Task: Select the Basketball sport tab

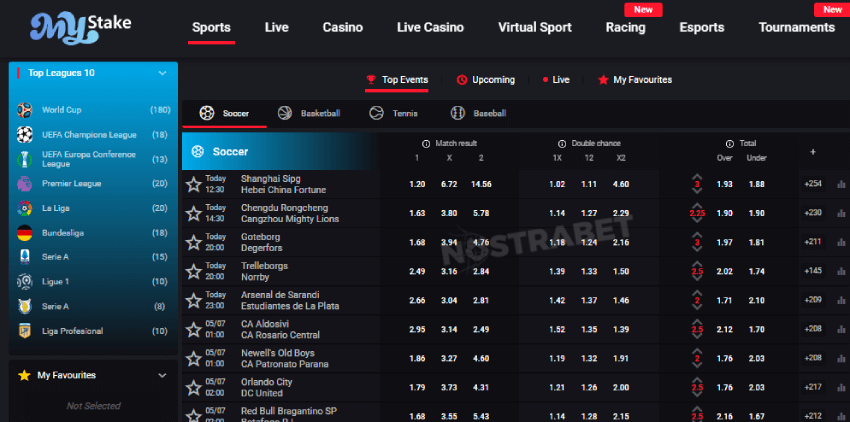Action: [x=309, y=113]
